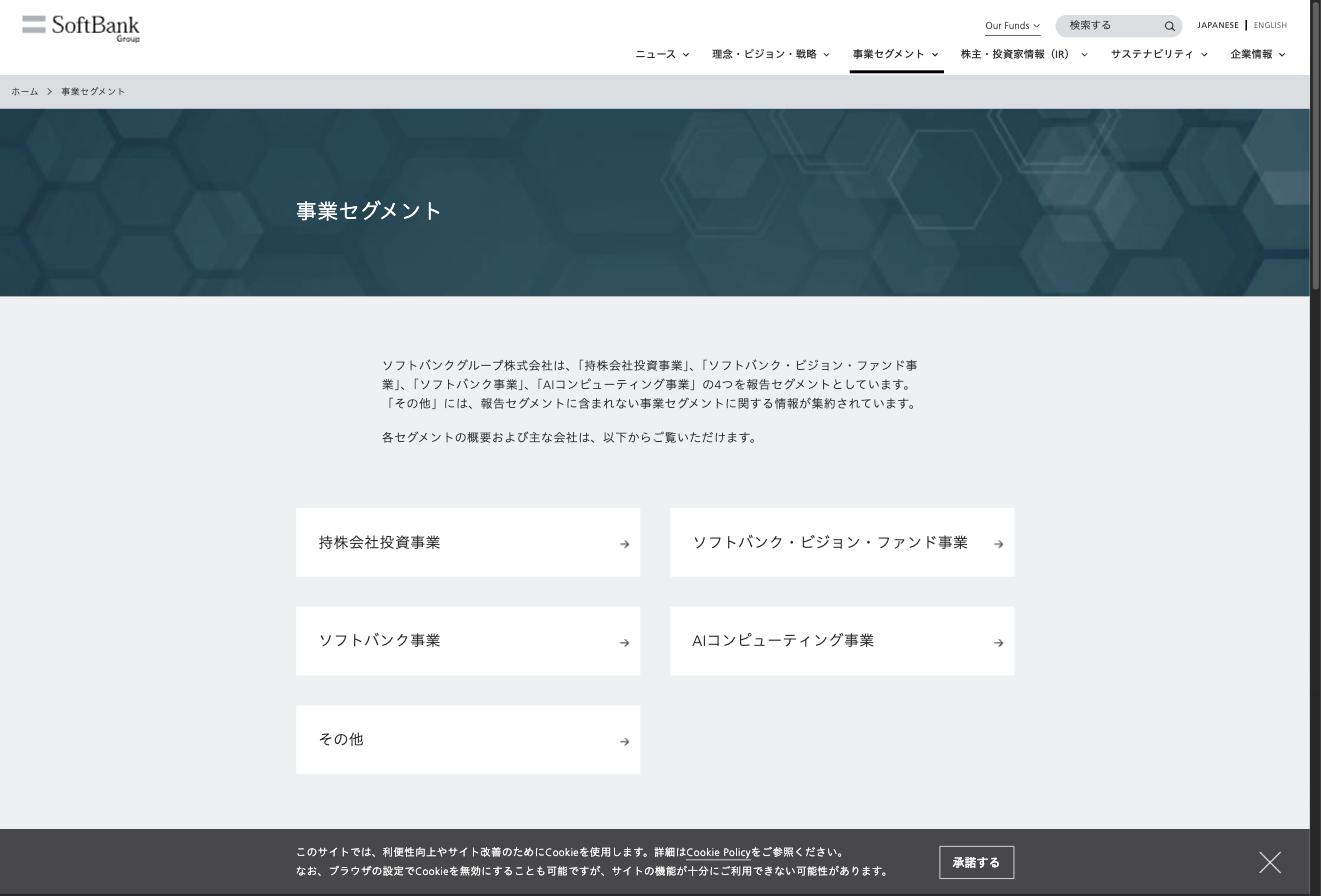Click the SoftBank Group logo
The image size is (1321, 896).
81,29
